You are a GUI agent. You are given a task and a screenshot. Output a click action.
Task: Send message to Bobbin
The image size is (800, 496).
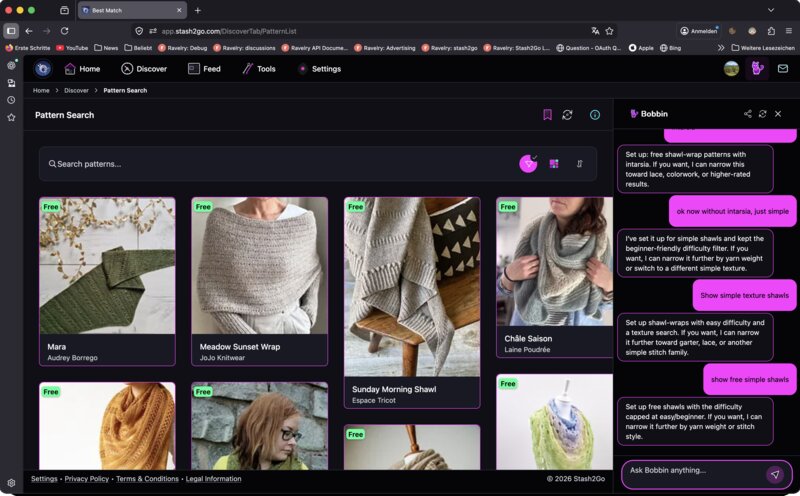point(775,474)
